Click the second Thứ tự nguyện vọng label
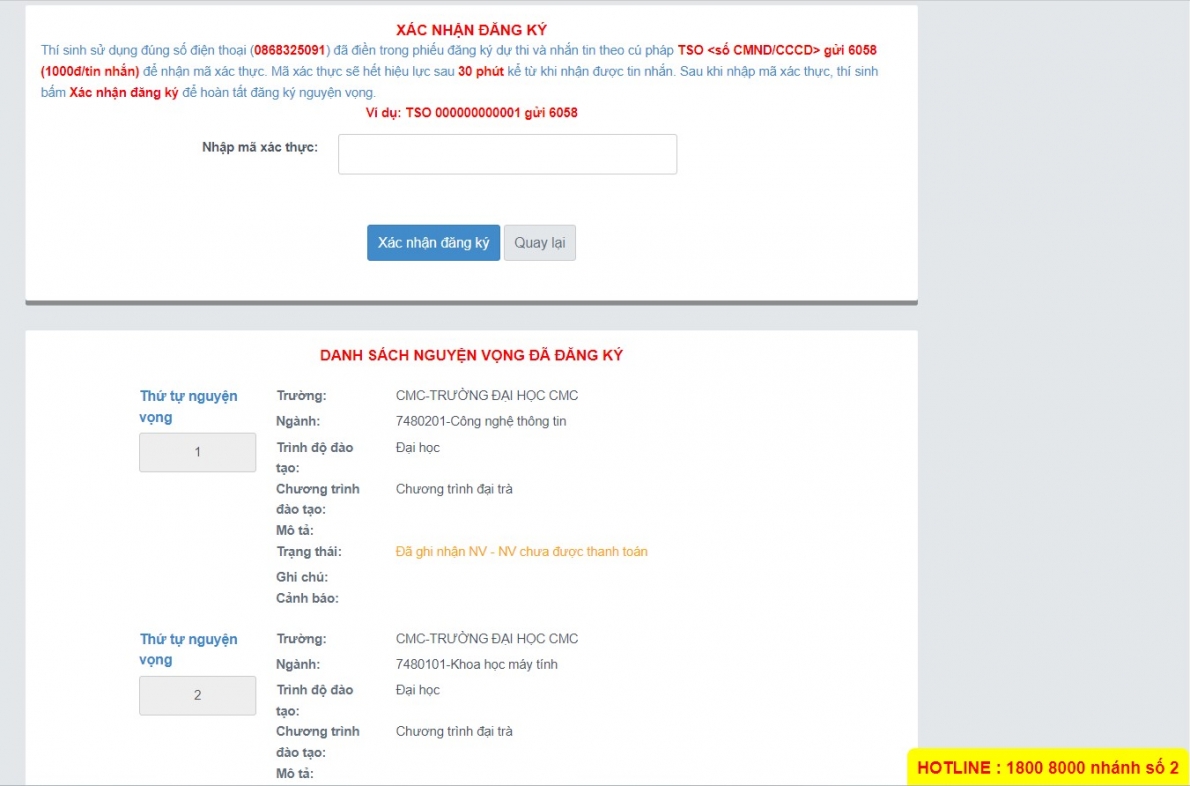 [x=188, y=649]
